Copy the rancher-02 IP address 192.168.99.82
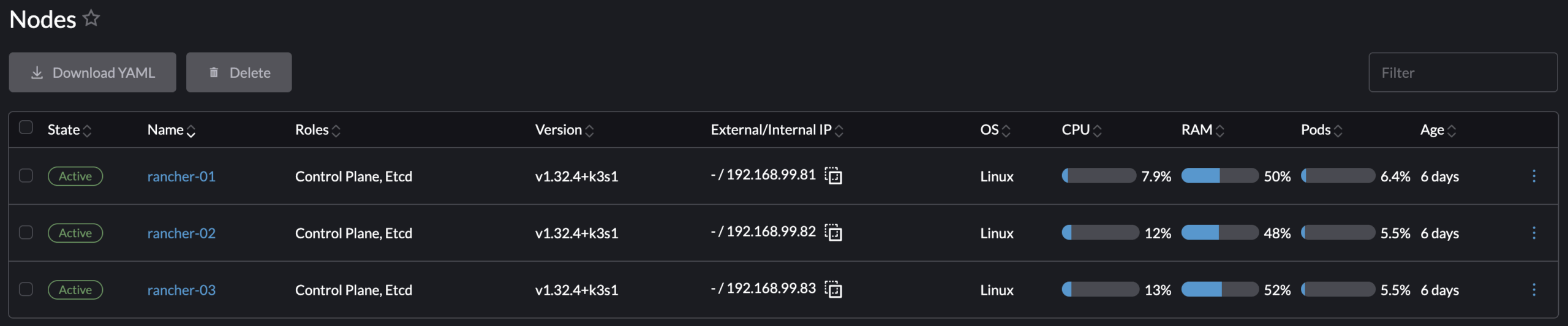Viewport: 1568px width, 326px height. tap(833, 233)
